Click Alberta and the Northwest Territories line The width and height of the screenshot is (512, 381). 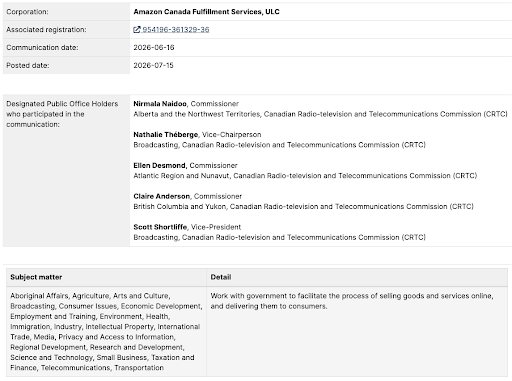(x=320, y=114)
